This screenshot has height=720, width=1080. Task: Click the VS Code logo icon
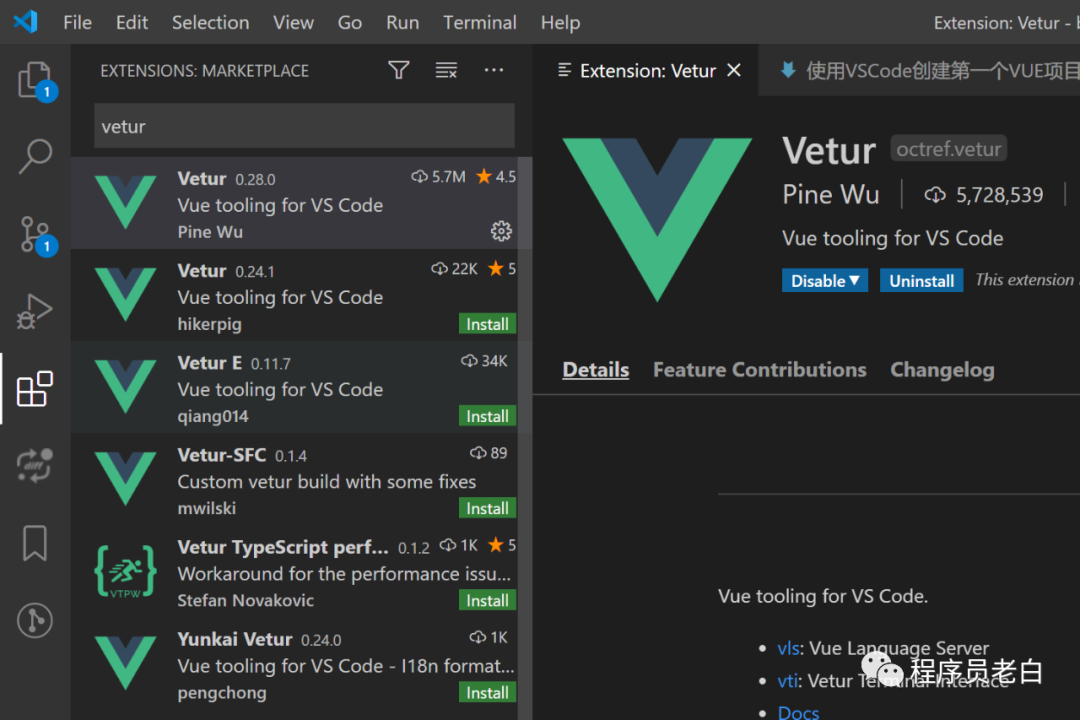click(x=25, y=22)
